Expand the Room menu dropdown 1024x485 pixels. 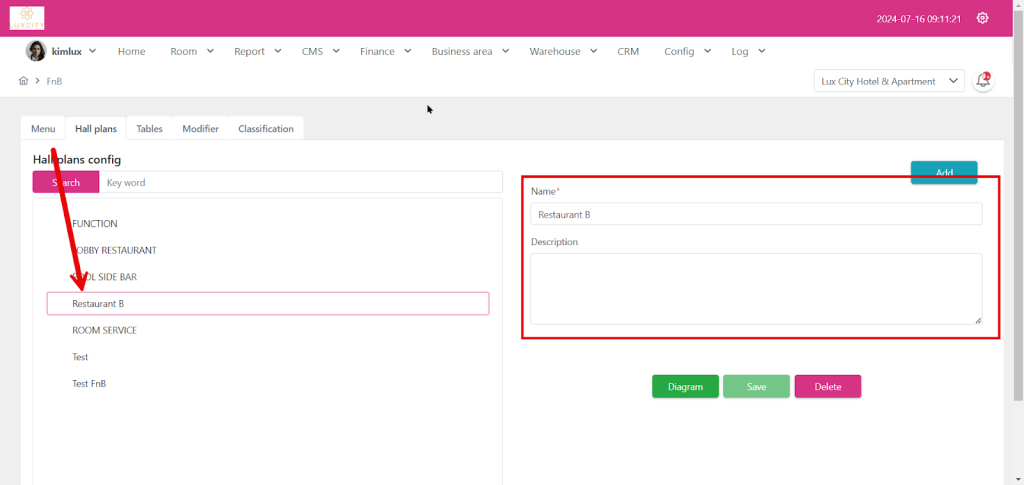(x=191, y=51)
